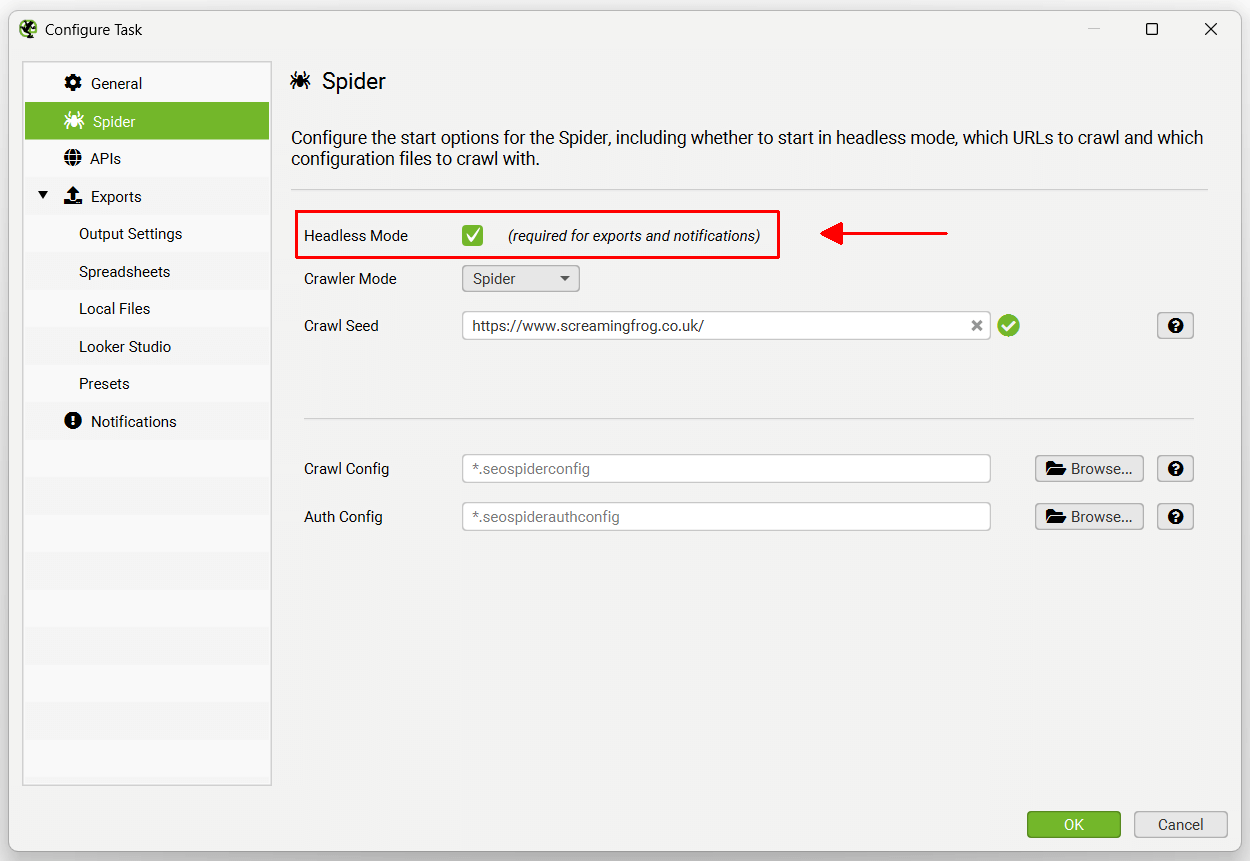The height and width of the screenshot is (861, 1250).
Task: Click inside the Crawl Config field
Action: (725, 468)
